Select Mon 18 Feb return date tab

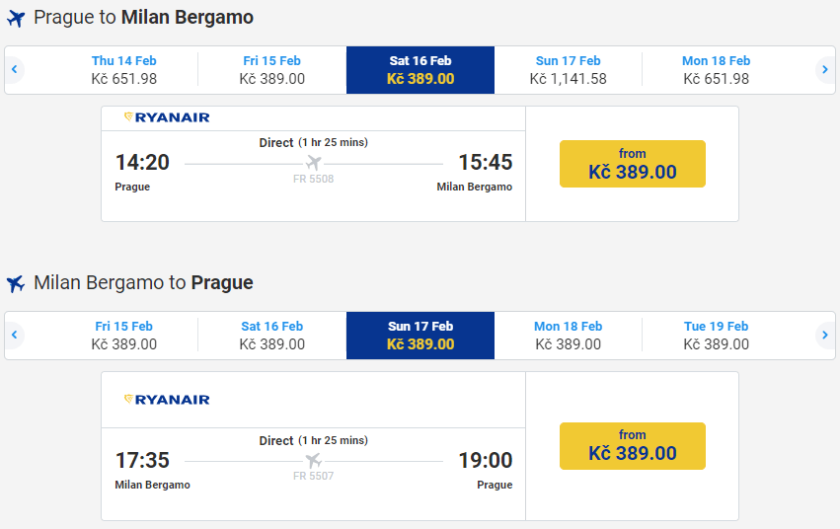click(x=568, y=335)
